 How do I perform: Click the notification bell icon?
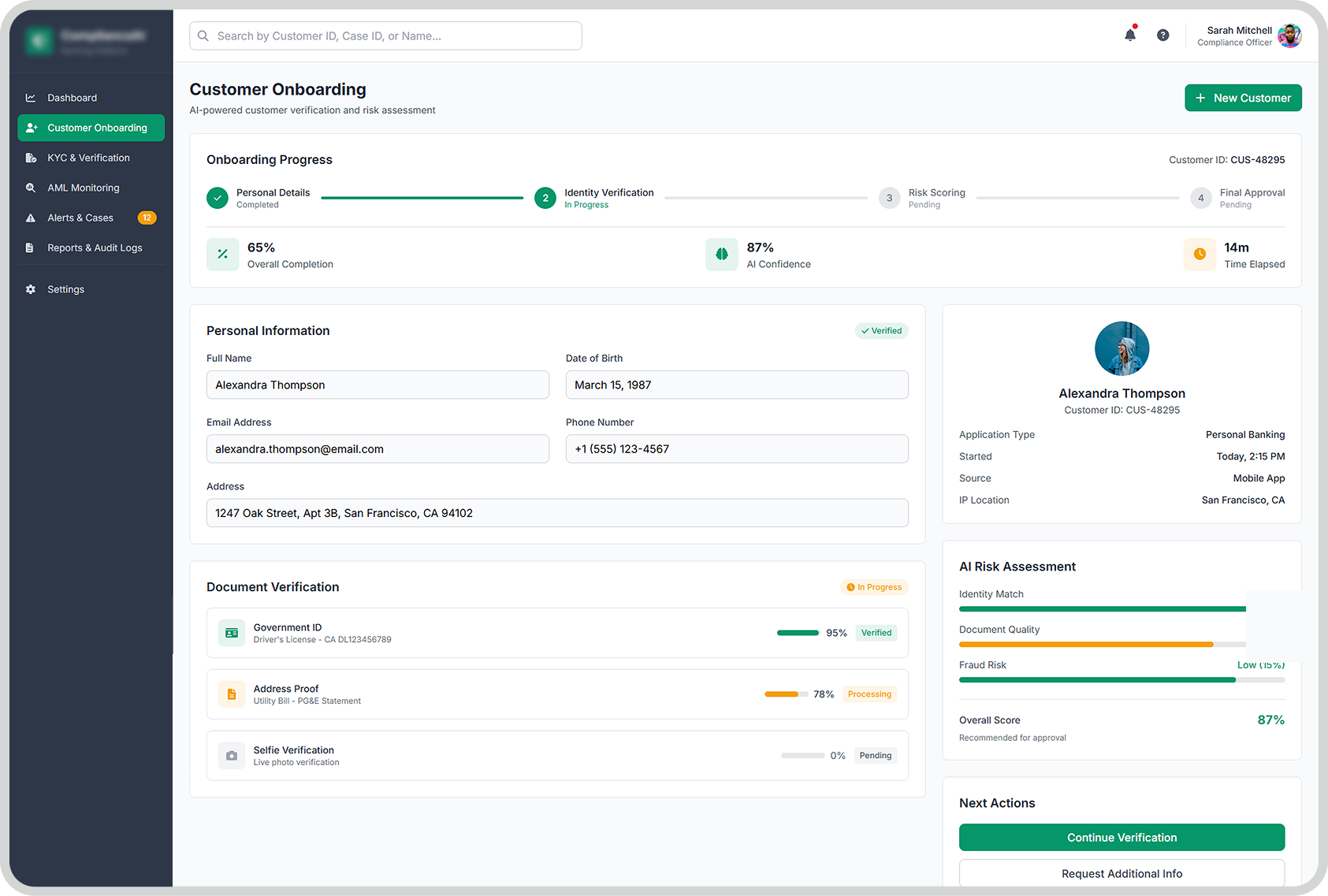(1130, 35)
